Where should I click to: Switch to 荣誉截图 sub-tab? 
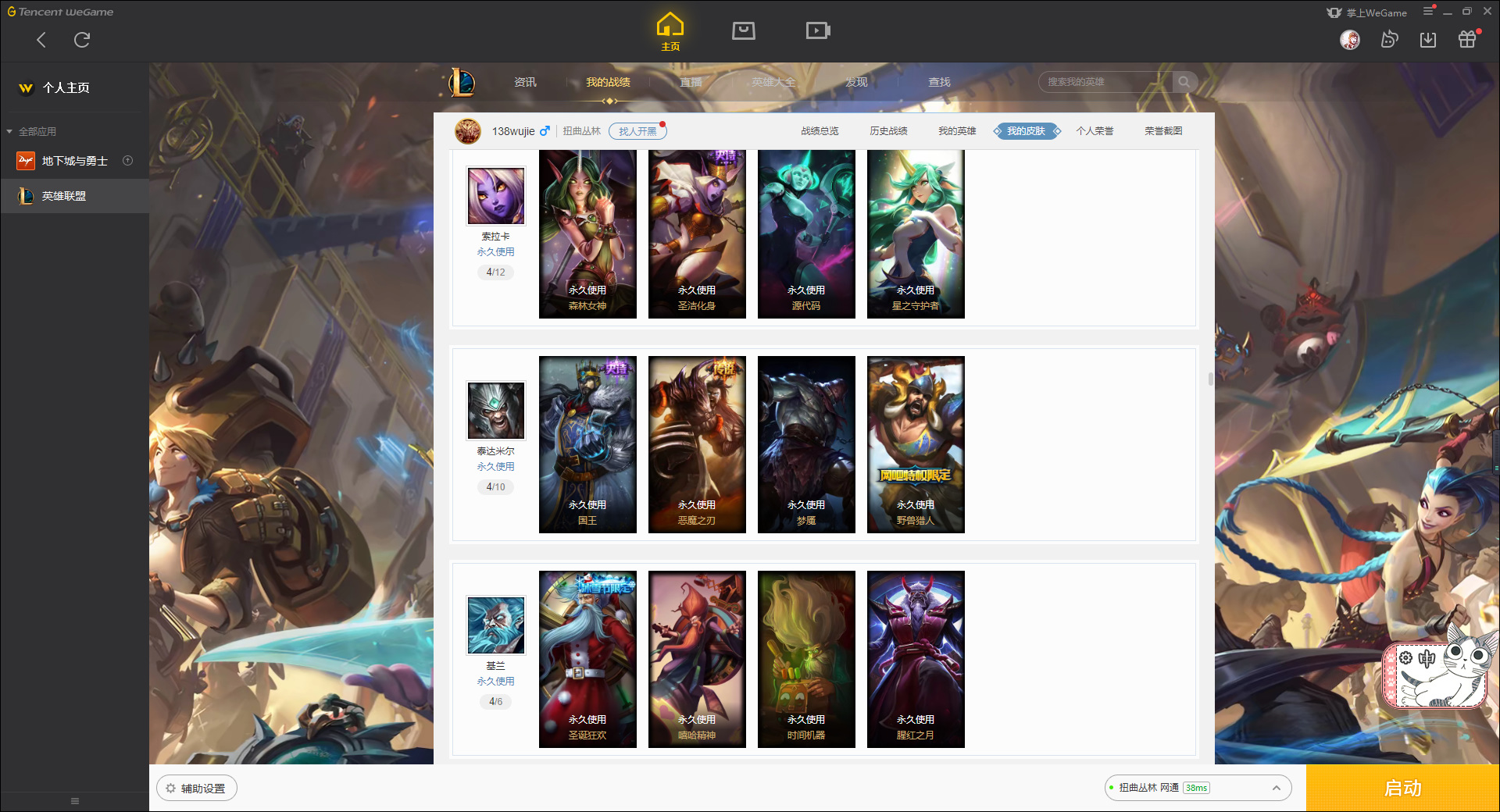(x=1163, y=131)
